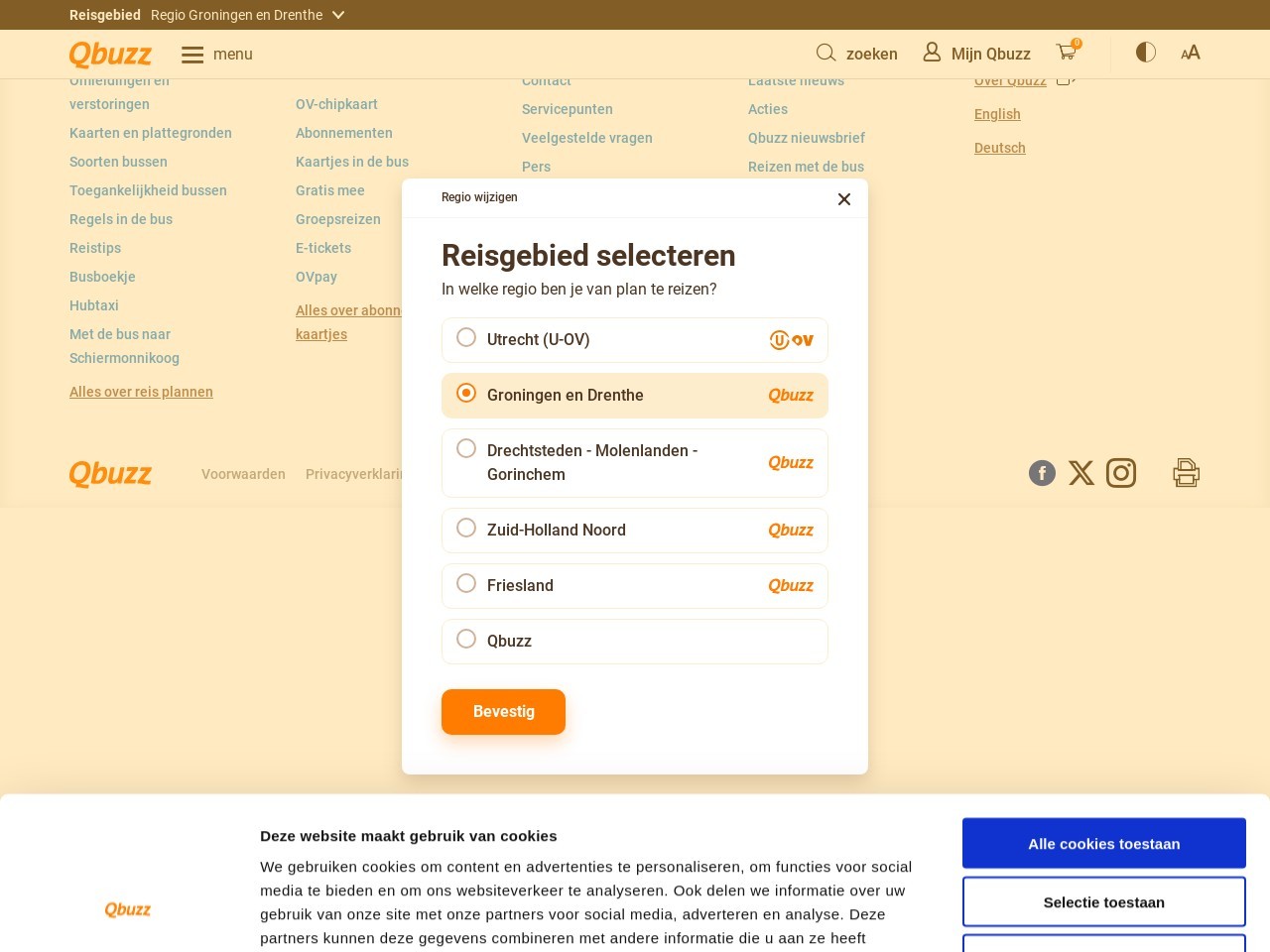Open the shopping cart

tap(1069, 52)
